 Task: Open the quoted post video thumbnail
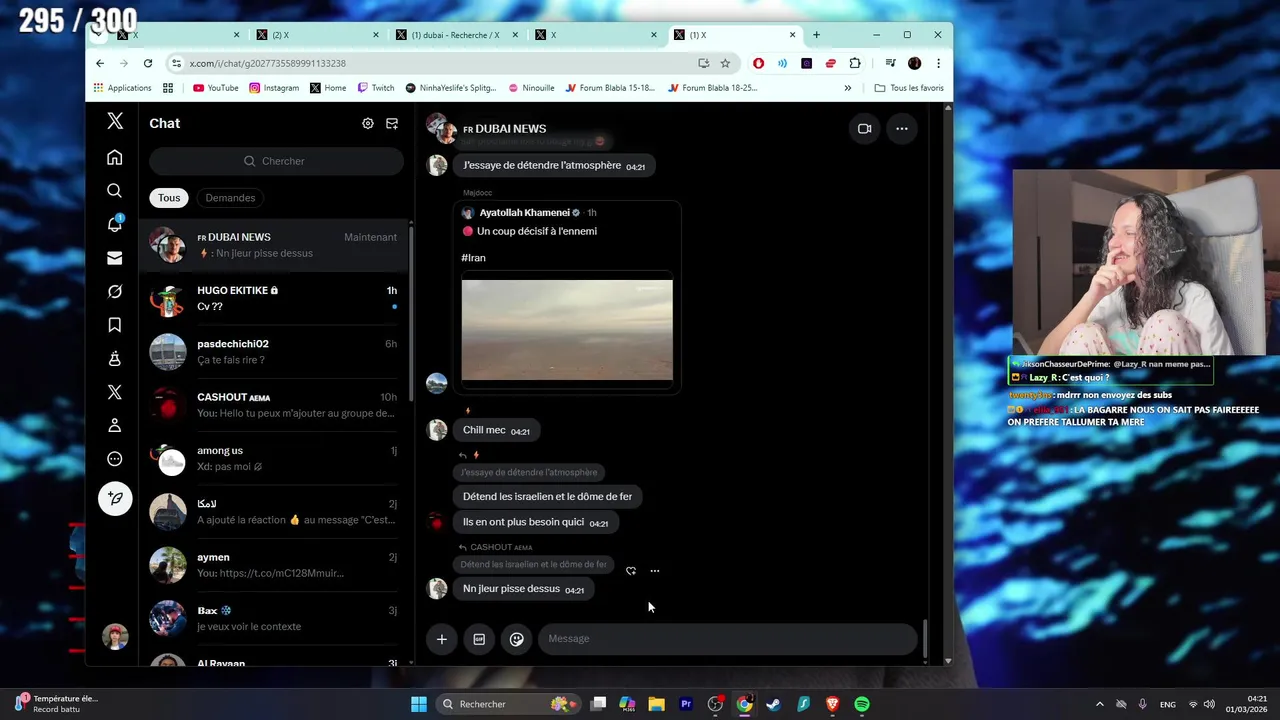pos(567,330)
